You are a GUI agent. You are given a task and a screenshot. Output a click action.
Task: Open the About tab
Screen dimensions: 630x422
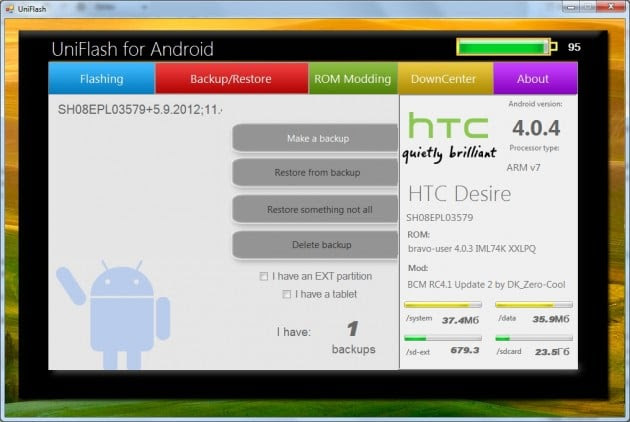[x=535, y=78]
